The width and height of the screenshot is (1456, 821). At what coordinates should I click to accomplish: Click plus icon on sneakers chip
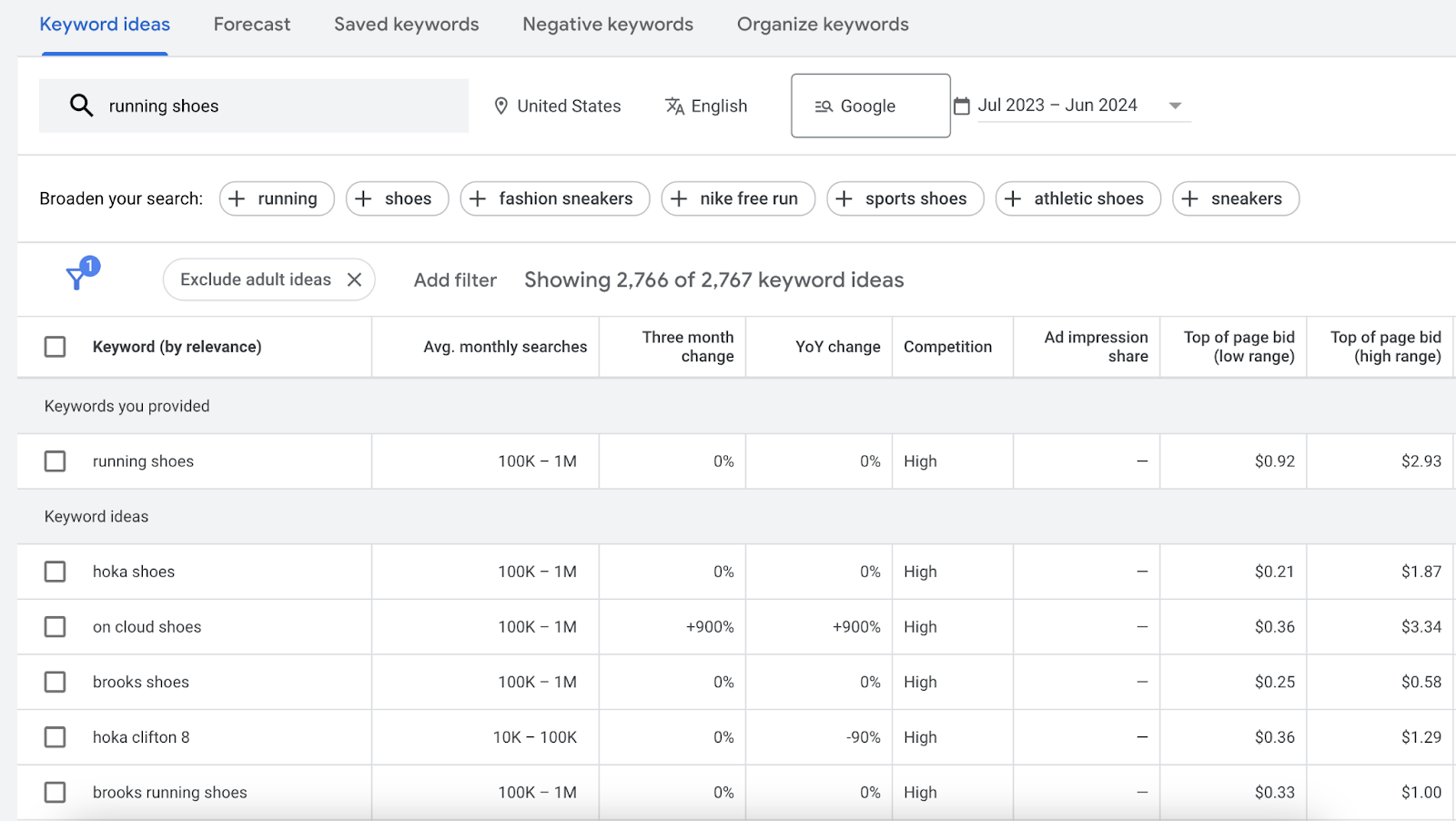[x=1190, y=198]
